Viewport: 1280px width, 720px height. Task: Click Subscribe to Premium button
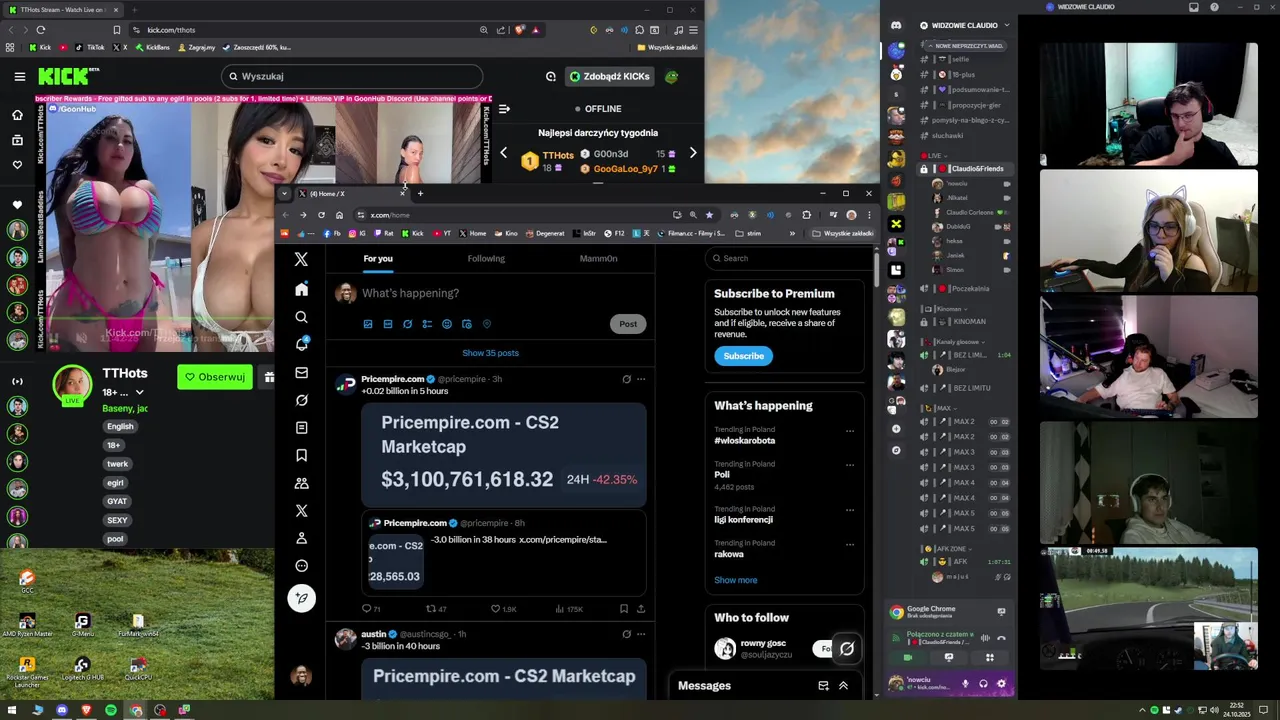point(743,356)
